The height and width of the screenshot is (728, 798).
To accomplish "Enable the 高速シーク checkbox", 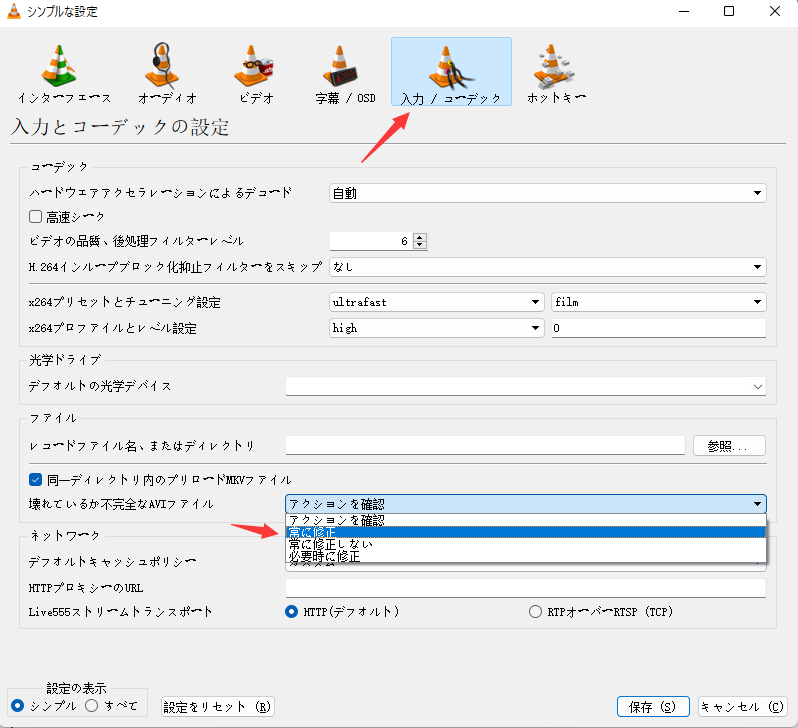I will click(x=36, y=216).
